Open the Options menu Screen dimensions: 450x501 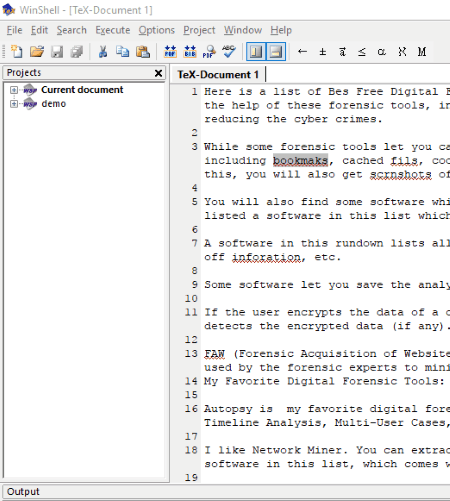tap(157, 30)
